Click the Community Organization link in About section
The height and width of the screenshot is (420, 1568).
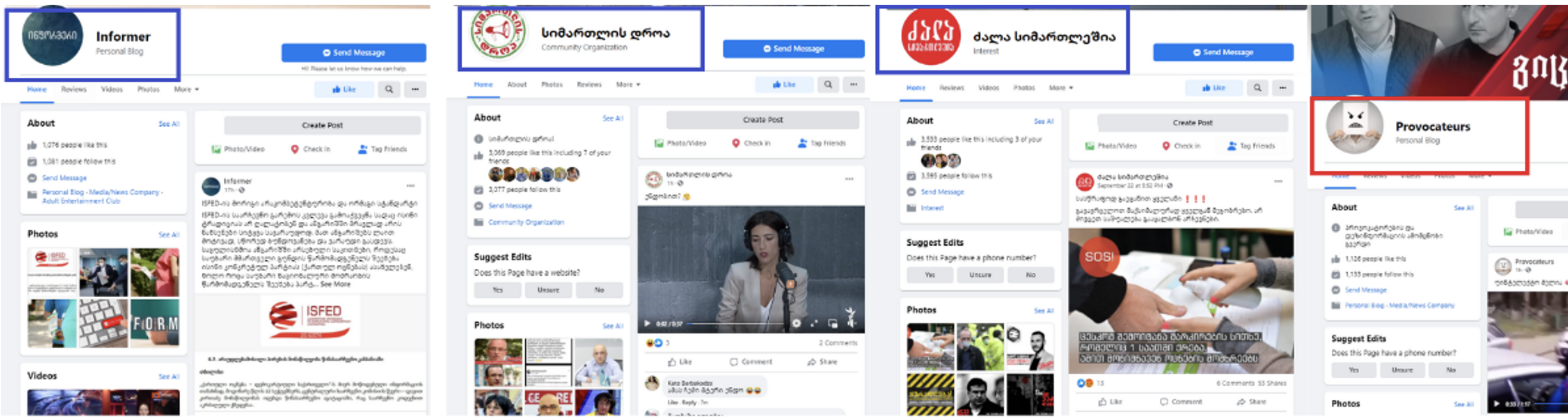[526, 223]
